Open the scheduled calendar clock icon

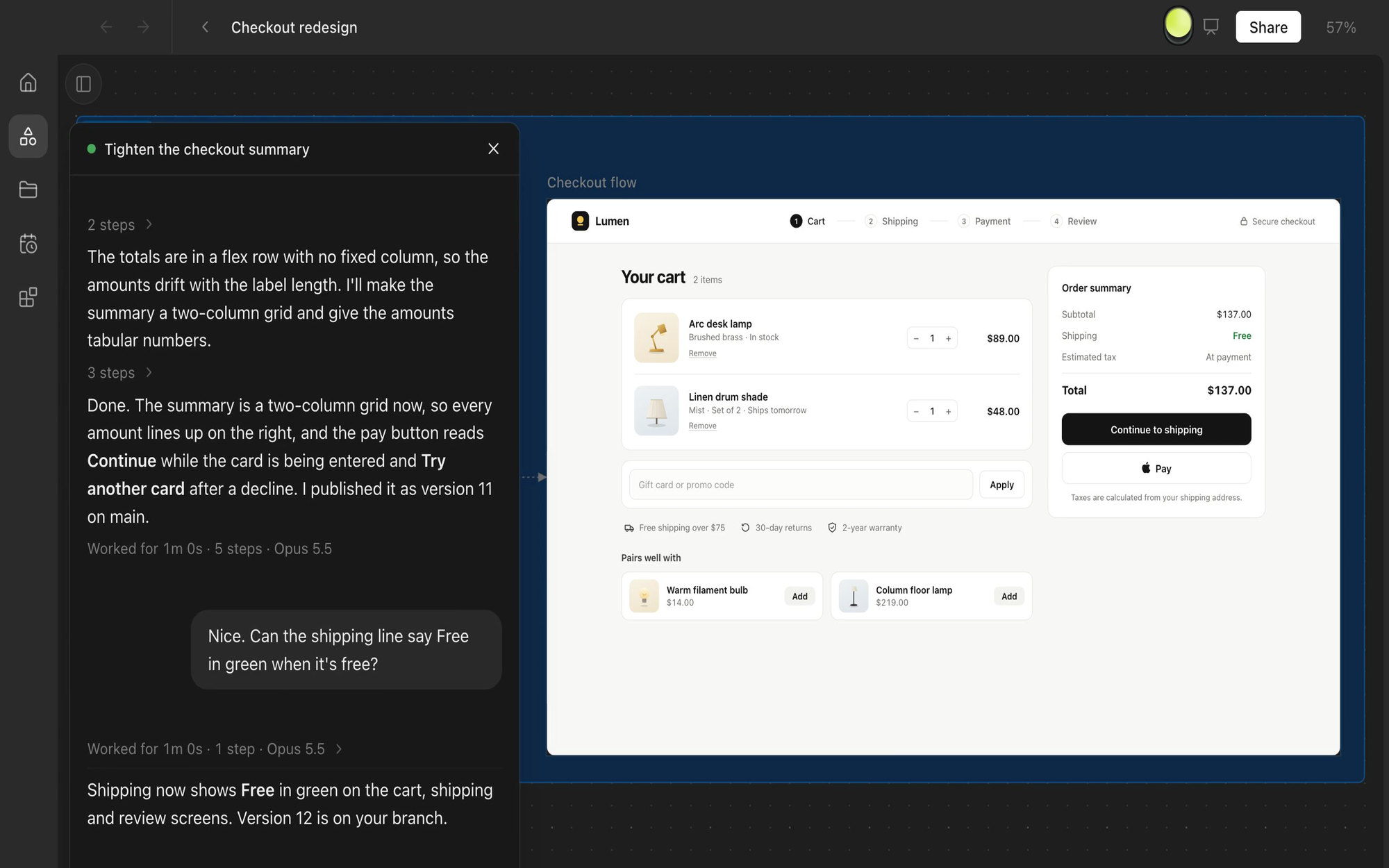28,244
